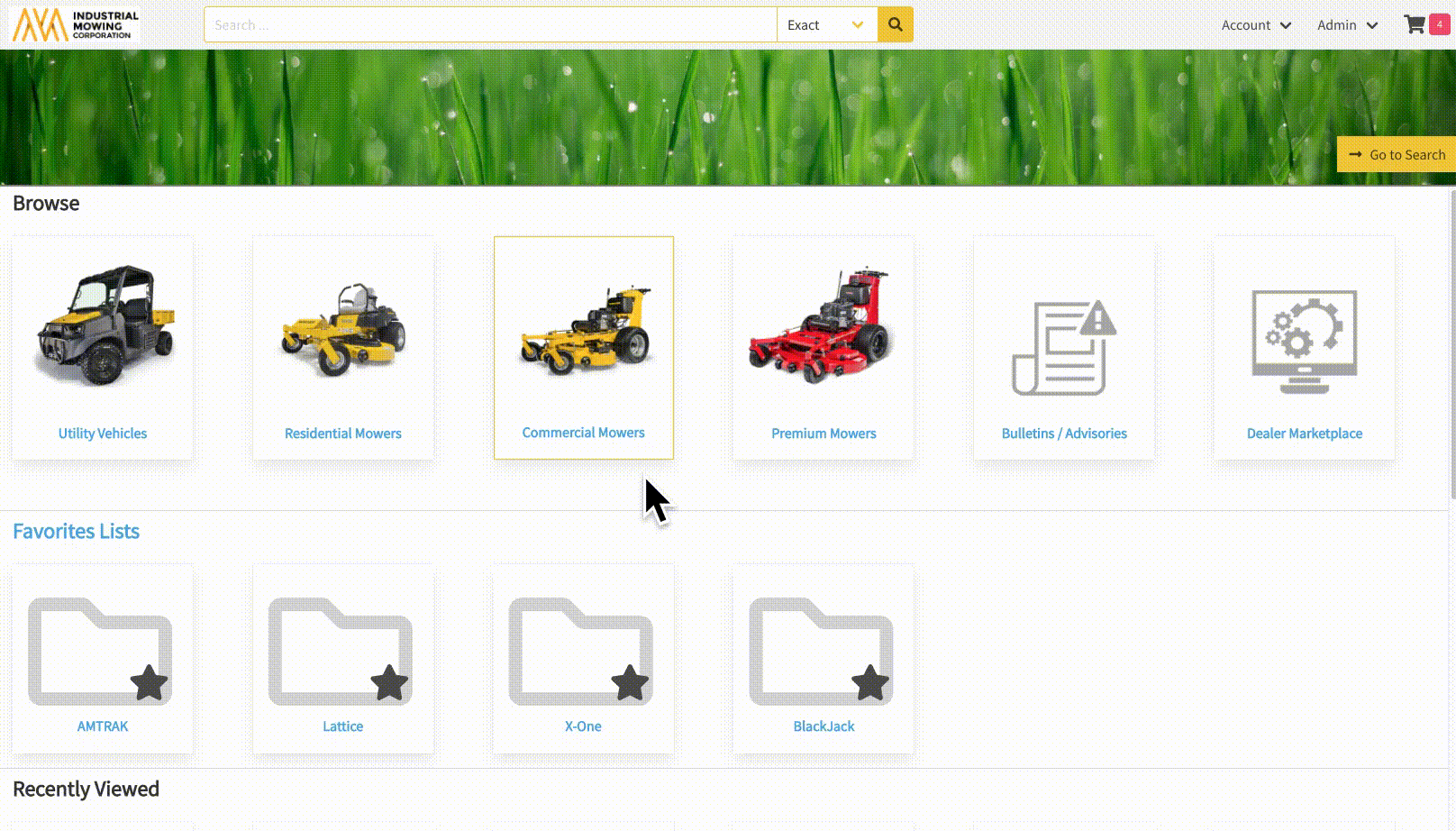The height and width of the screenshot is (831, 1456).
Task: Select the Utility Vehicles thumbnail image
Action: click(x=103, y=328)
